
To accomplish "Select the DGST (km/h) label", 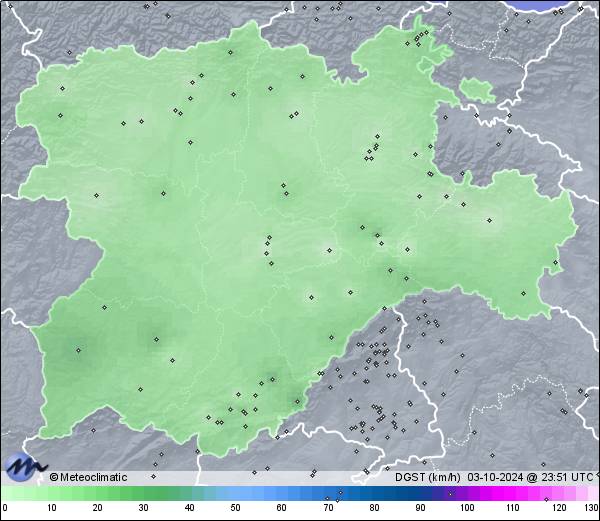I will 427,477.
